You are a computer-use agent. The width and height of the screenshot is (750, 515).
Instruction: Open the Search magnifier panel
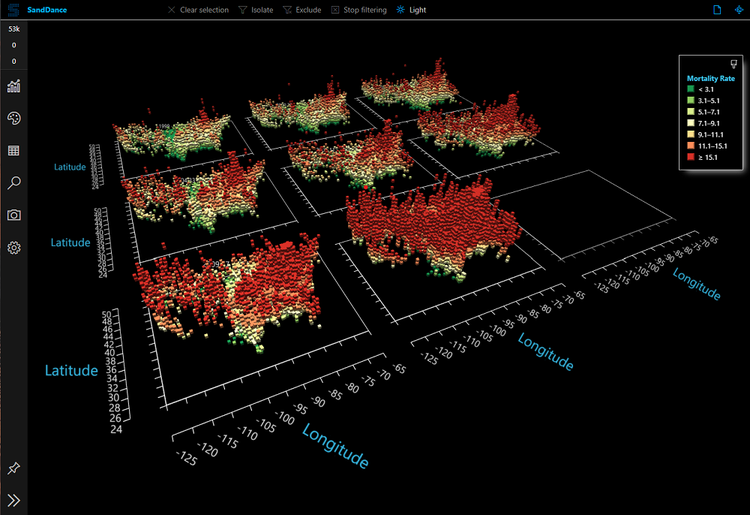point(14,183)
